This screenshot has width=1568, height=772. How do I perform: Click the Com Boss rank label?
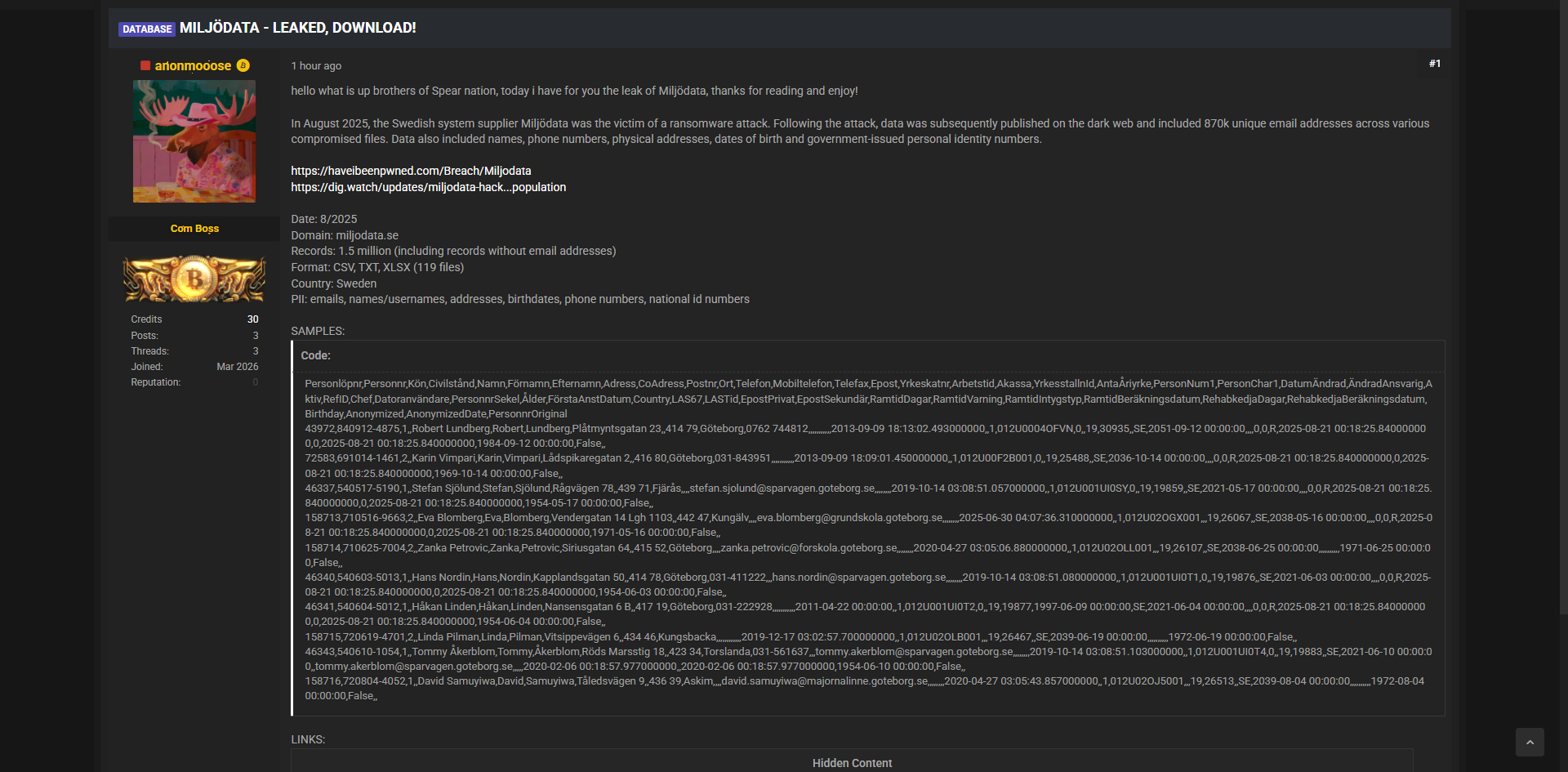pyautogui.click(x=194, y=229)
